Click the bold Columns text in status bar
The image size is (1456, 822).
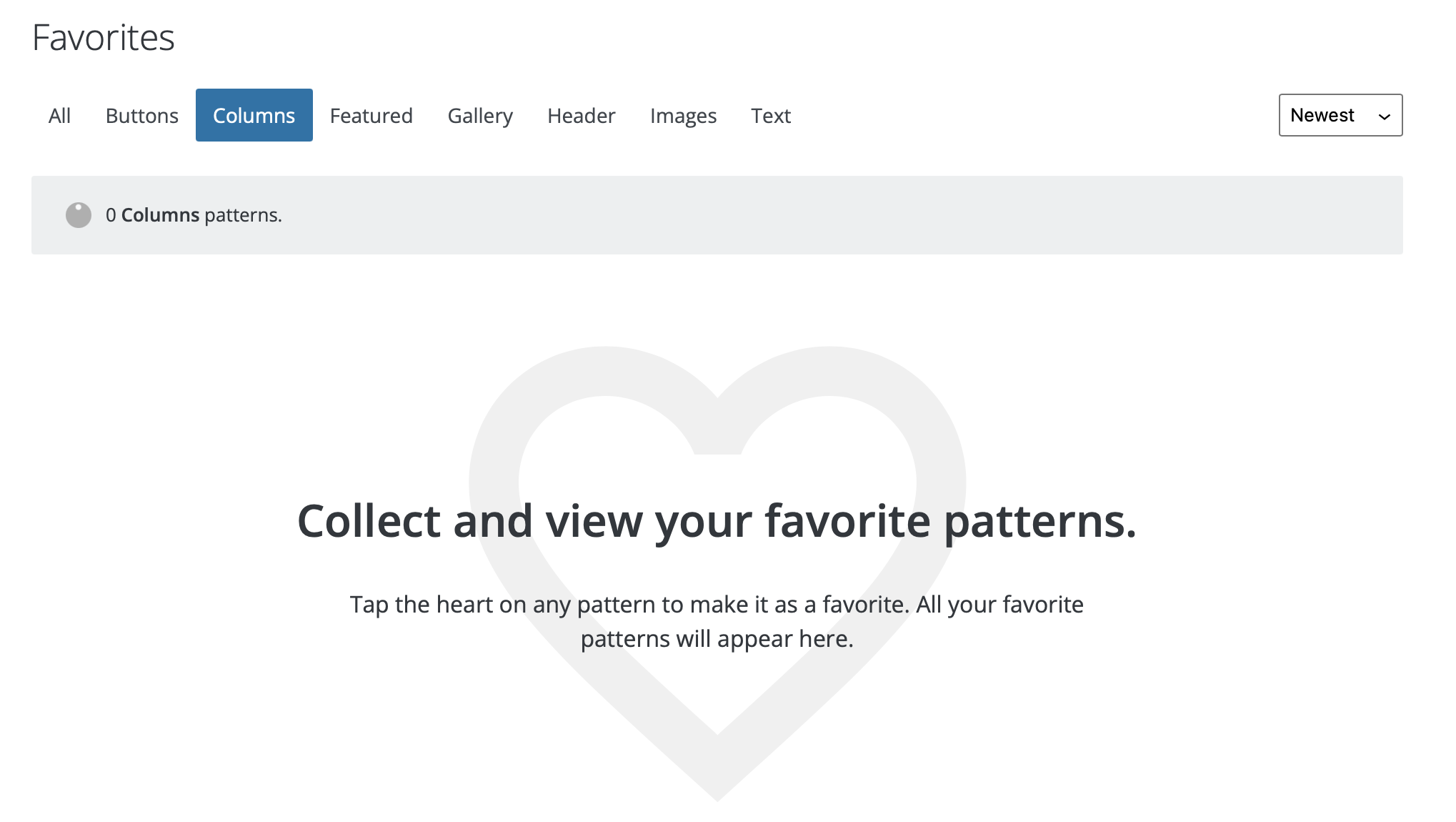coord(161,214)
